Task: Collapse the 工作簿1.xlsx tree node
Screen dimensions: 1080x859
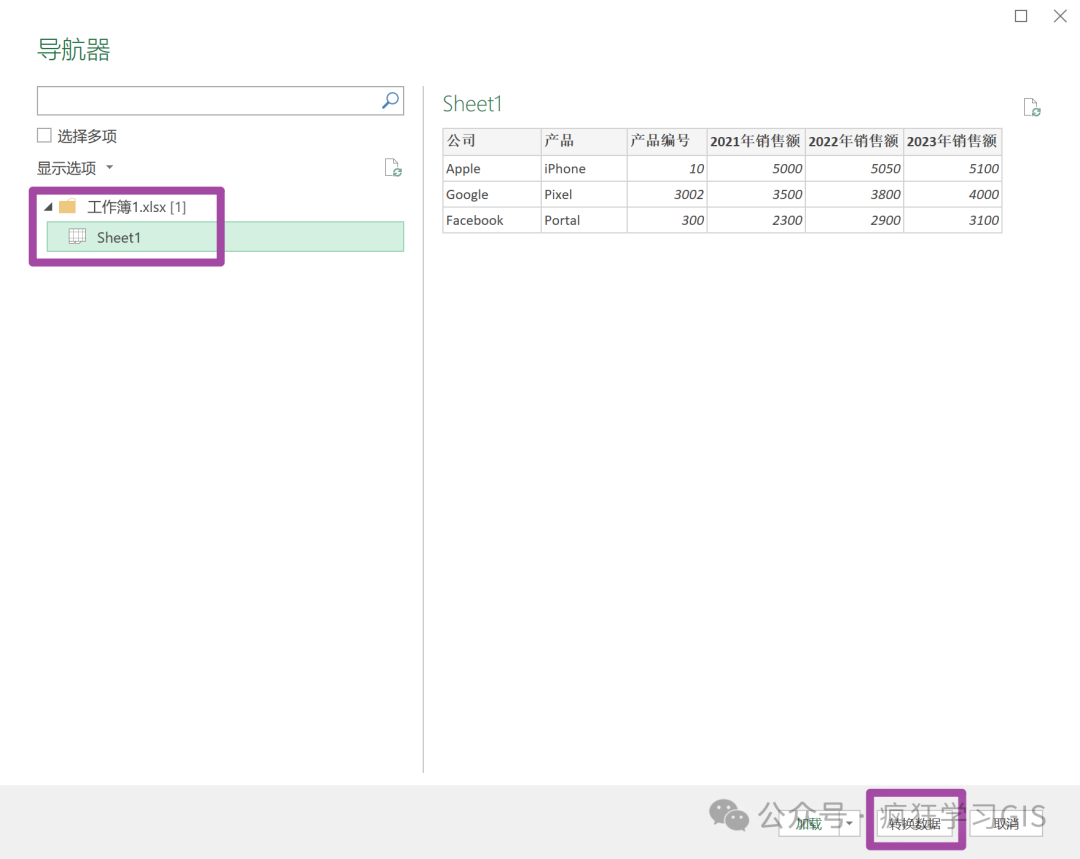Action: point(48,207)
